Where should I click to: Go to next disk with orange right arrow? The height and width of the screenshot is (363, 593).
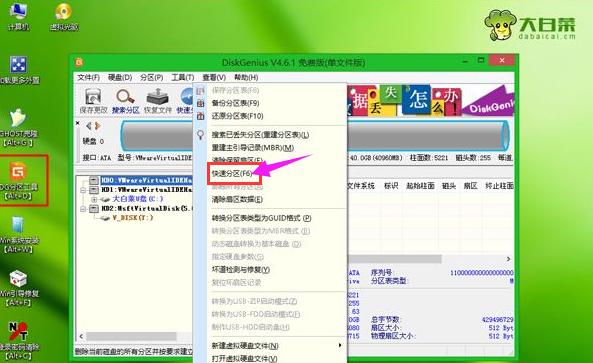98,126
